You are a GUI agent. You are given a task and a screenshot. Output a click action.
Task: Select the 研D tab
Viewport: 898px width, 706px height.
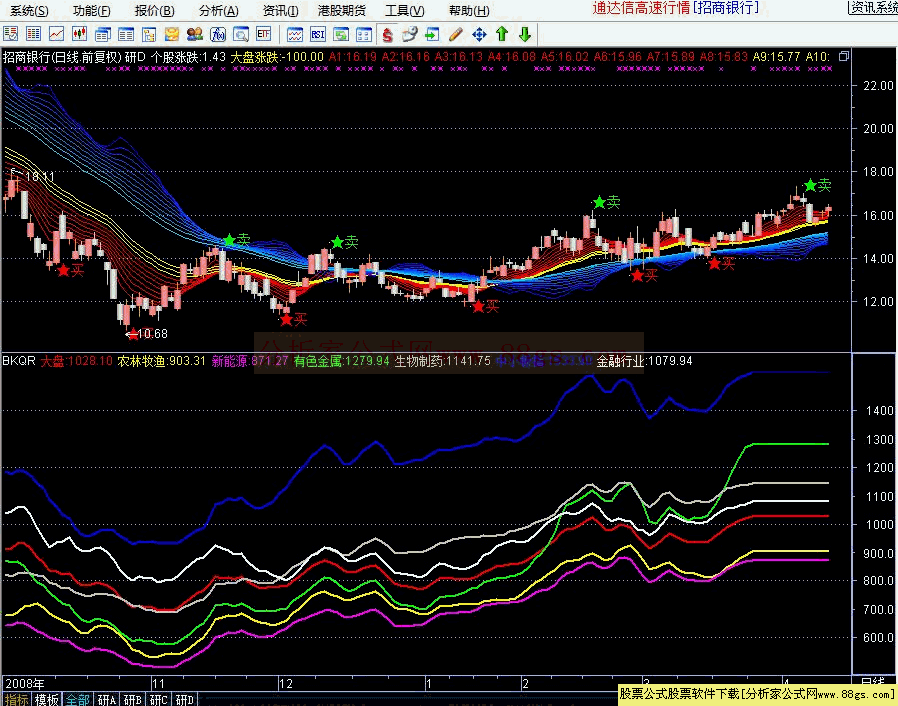point(184,700)
